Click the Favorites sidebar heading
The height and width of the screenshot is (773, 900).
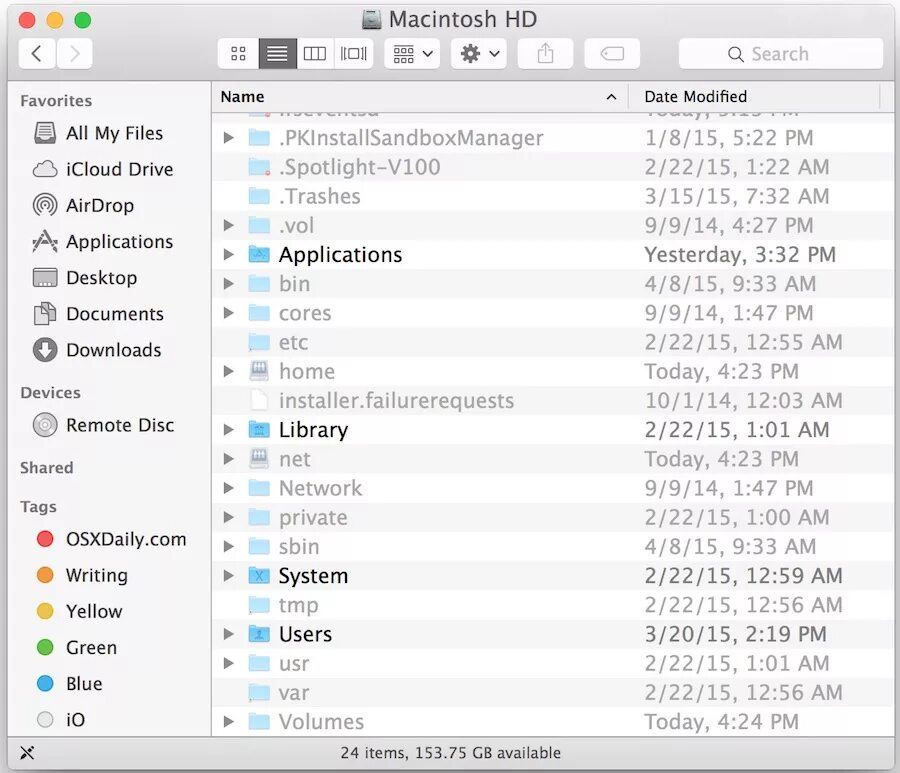[56, 101]
